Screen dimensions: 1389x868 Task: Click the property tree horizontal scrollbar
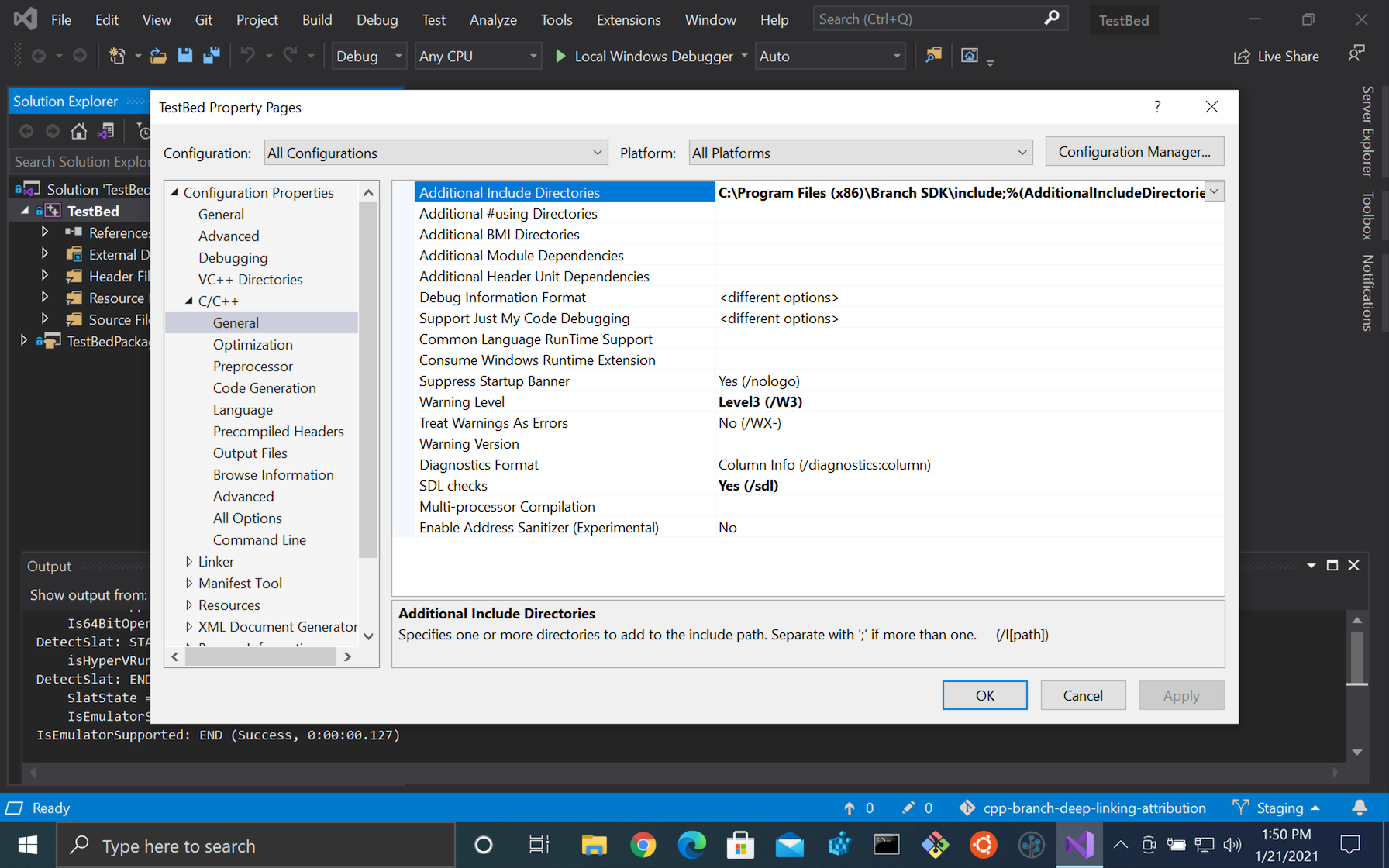261,656
